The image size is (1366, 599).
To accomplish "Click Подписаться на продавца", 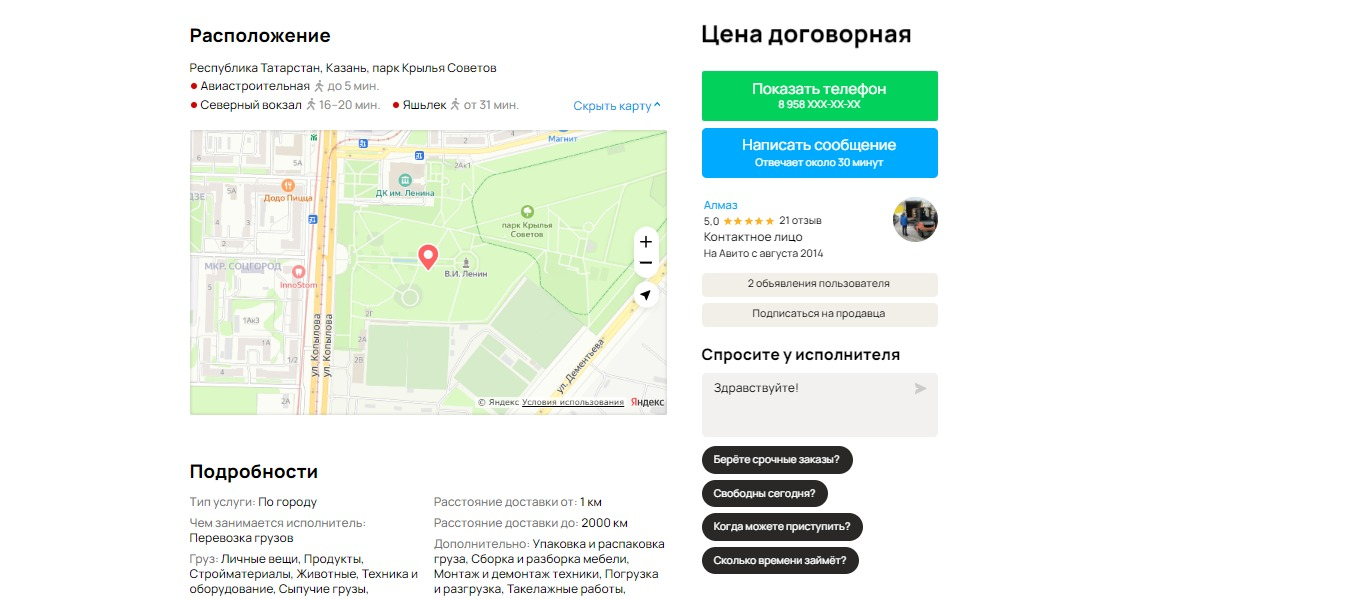I will pos(820,314).
